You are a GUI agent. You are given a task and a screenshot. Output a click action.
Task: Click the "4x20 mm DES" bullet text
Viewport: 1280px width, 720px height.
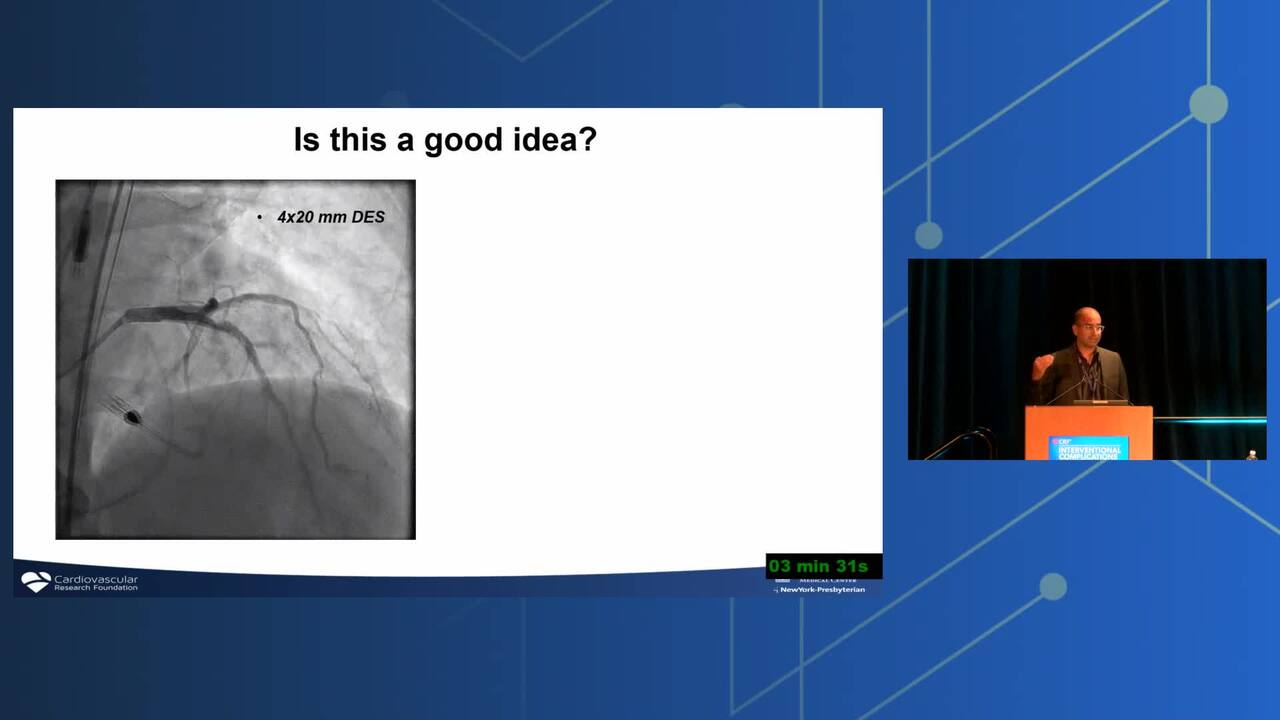click(331, 217)
